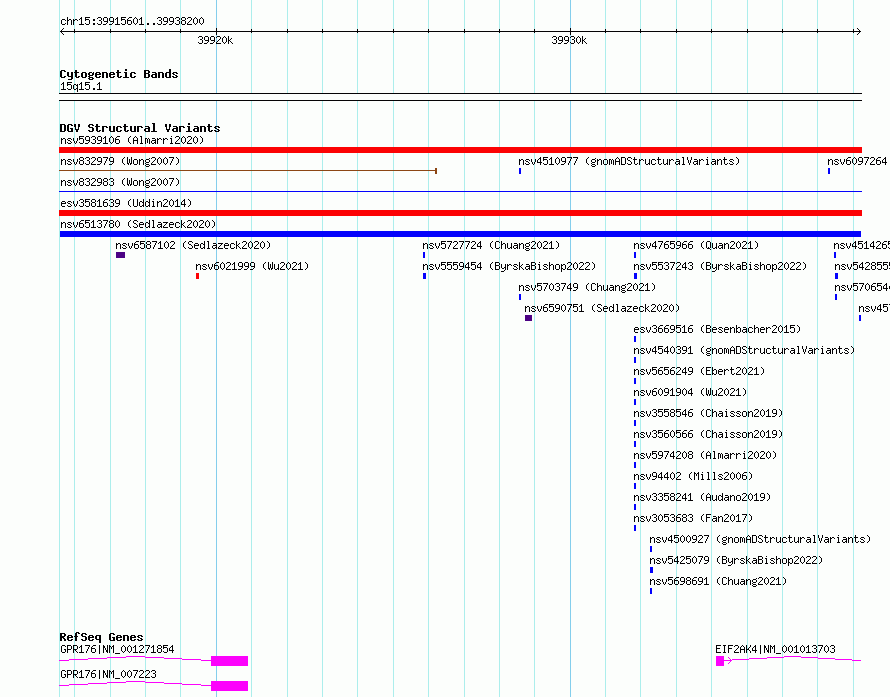Select the GPR176|NM_007223 gene label
This screenshot has height=697, width=890.
pos(108,674)
